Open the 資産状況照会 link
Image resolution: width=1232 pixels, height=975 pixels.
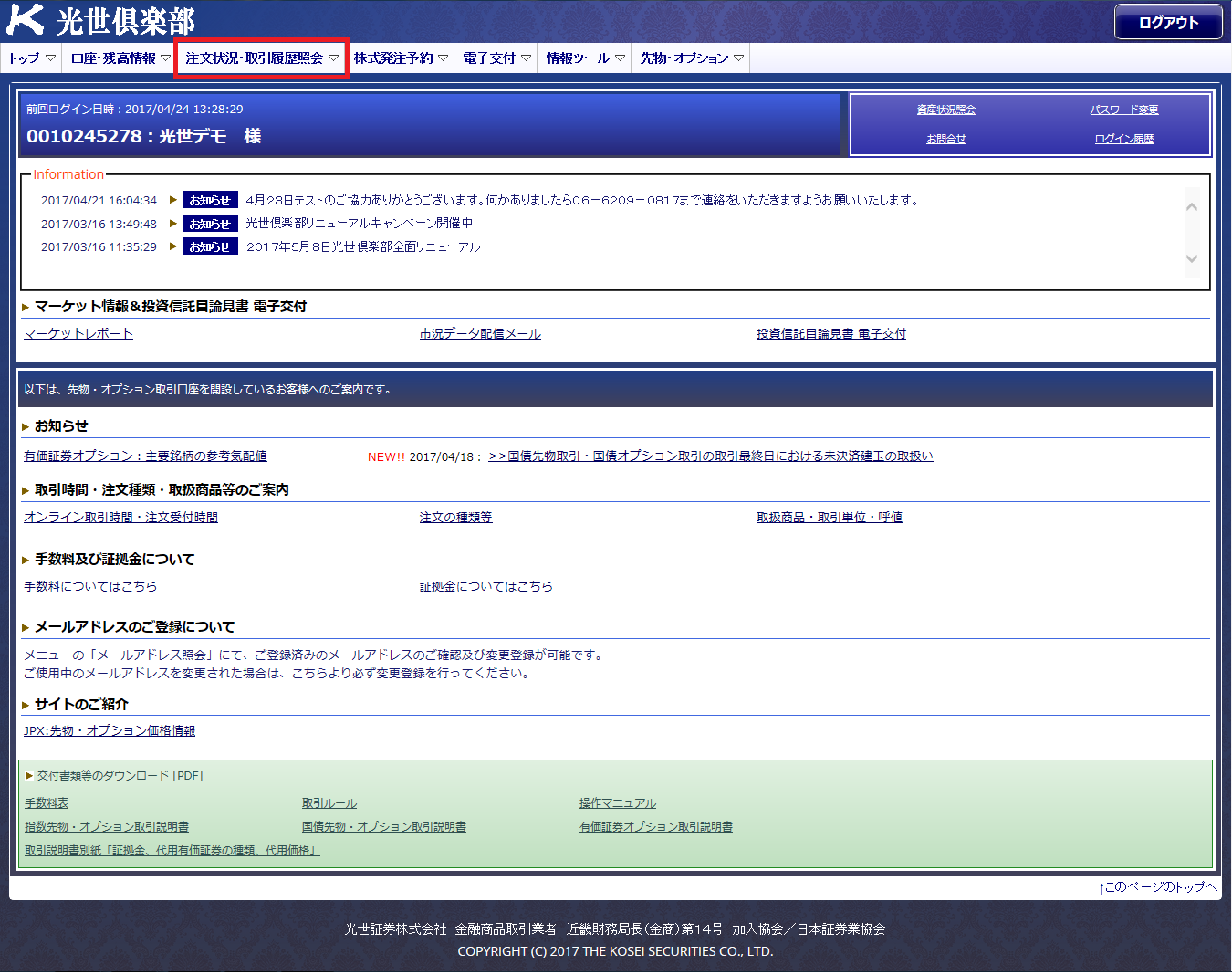tap(946, 110)
